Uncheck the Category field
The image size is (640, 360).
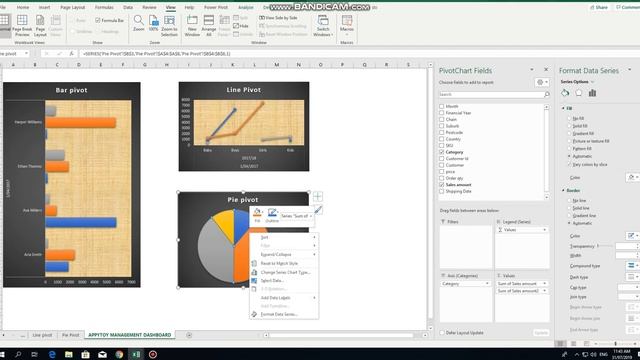pos(441,152)
